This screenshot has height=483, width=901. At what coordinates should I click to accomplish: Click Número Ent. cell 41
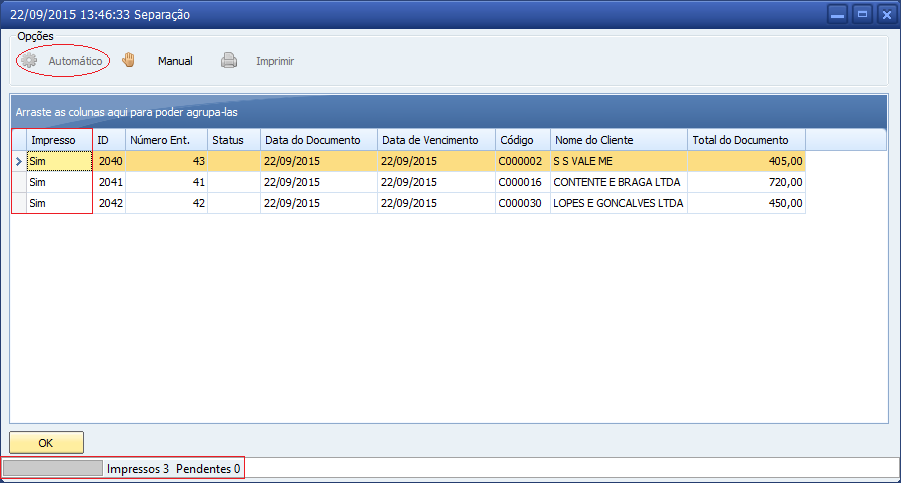(167, 182)
